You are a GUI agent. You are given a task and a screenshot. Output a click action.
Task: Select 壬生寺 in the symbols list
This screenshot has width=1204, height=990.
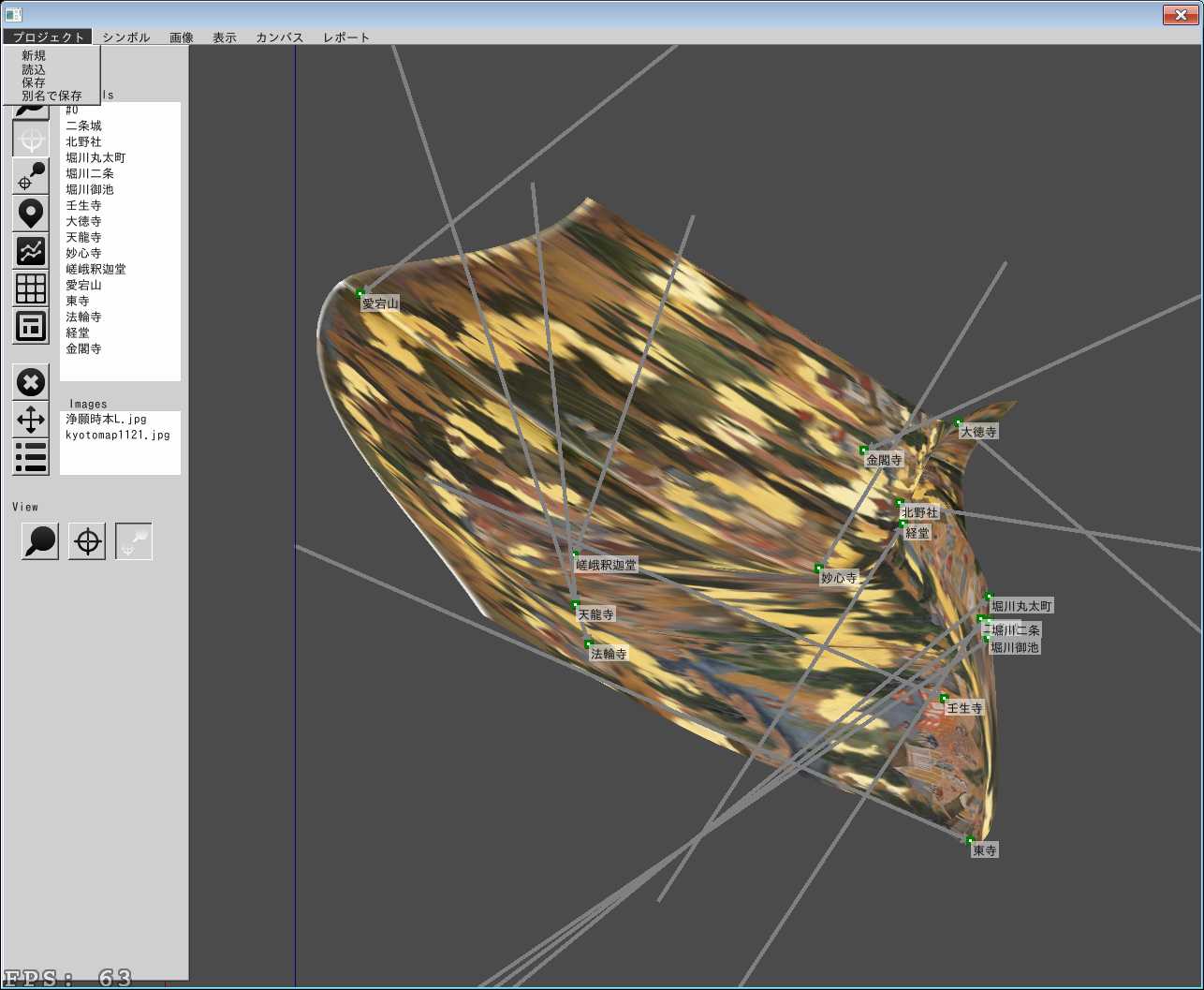[83, 205]
